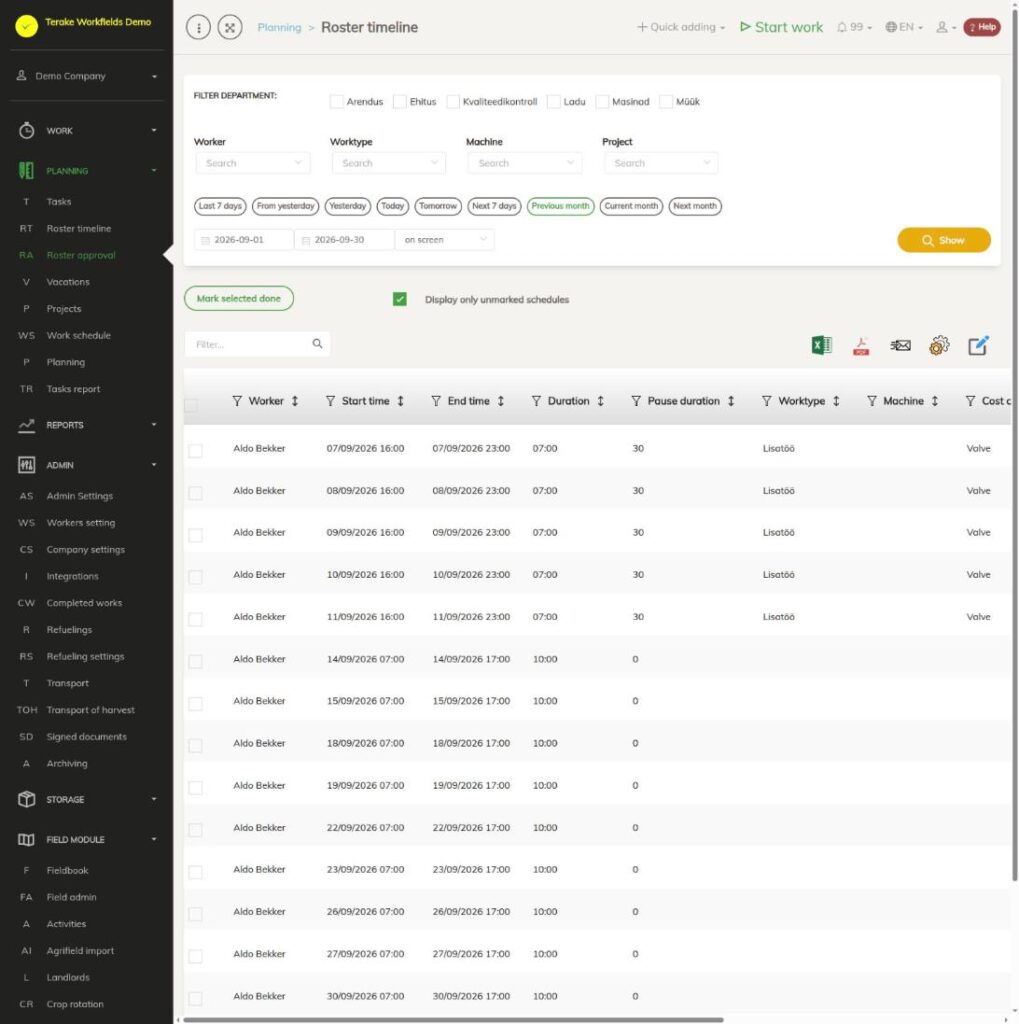Open the Worker search dropdown

tap(253, 163)
